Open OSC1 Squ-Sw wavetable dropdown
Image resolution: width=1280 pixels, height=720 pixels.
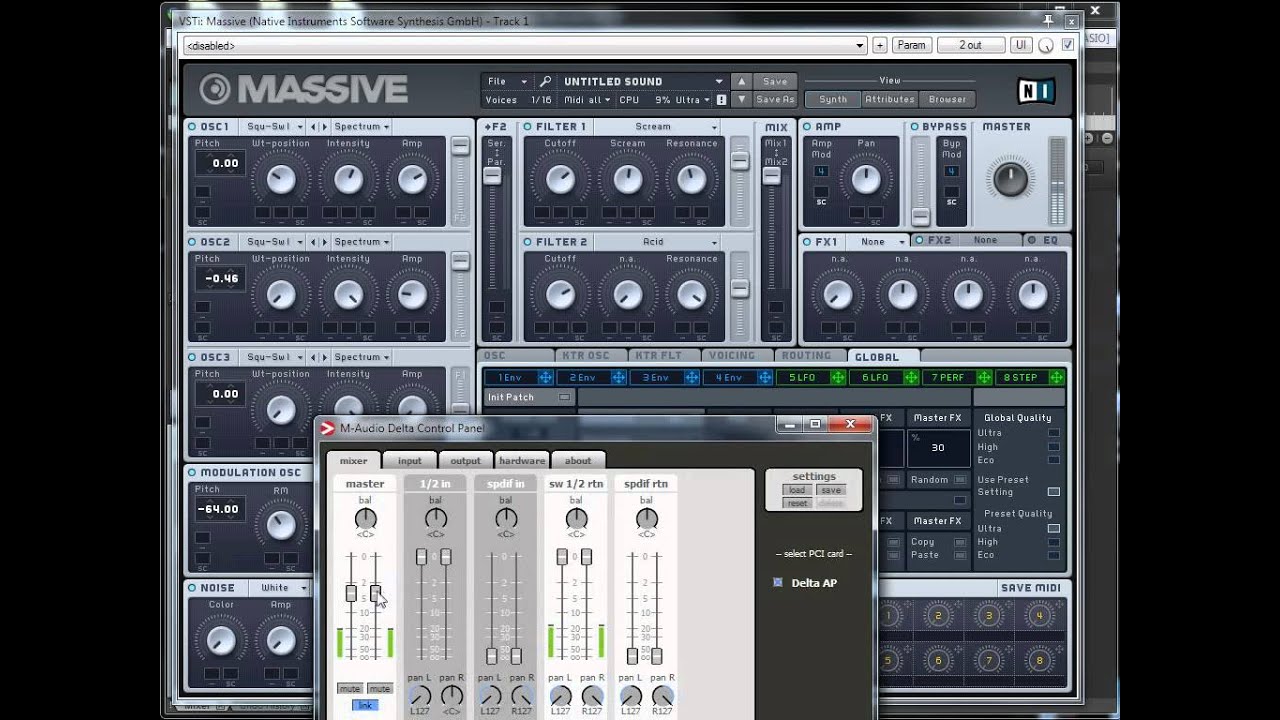[274, 127]
